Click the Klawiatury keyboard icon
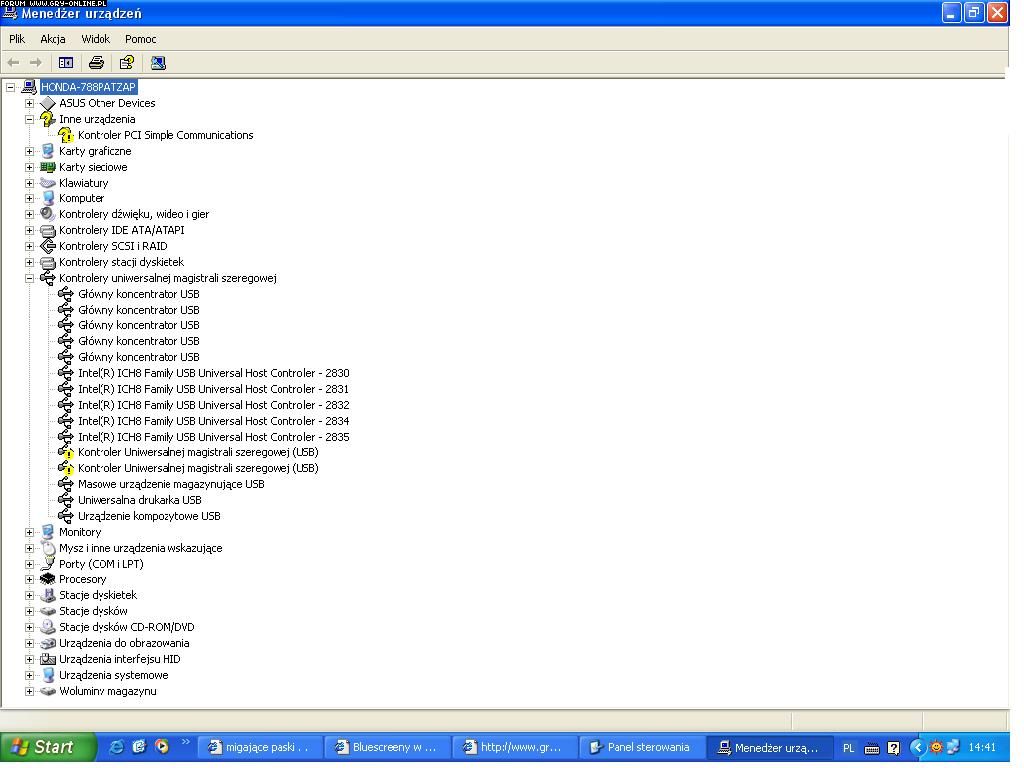1024x768 pixels. point(48,183)
